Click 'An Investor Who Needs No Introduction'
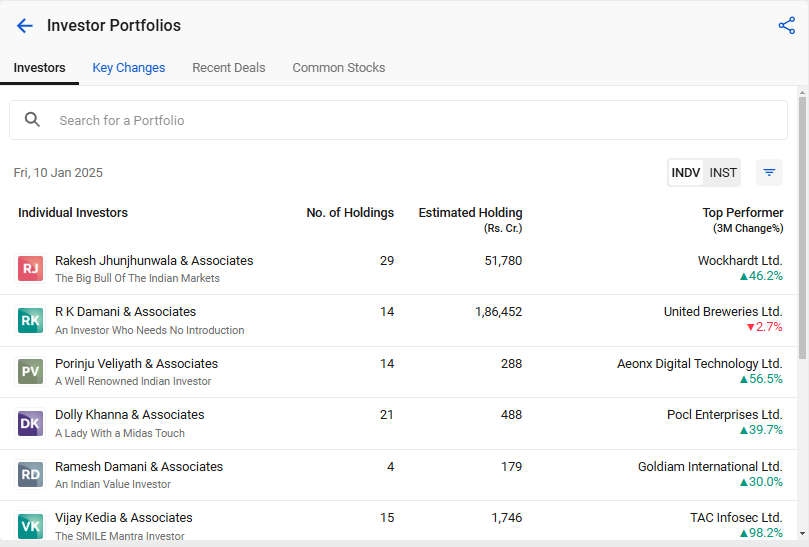 pos(150,330)
